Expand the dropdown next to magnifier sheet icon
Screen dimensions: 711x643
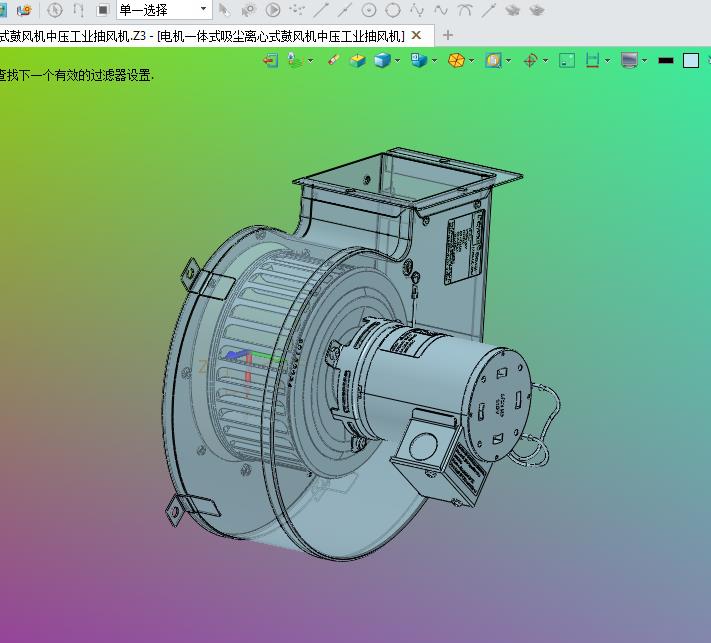click(x=508, y=60)
